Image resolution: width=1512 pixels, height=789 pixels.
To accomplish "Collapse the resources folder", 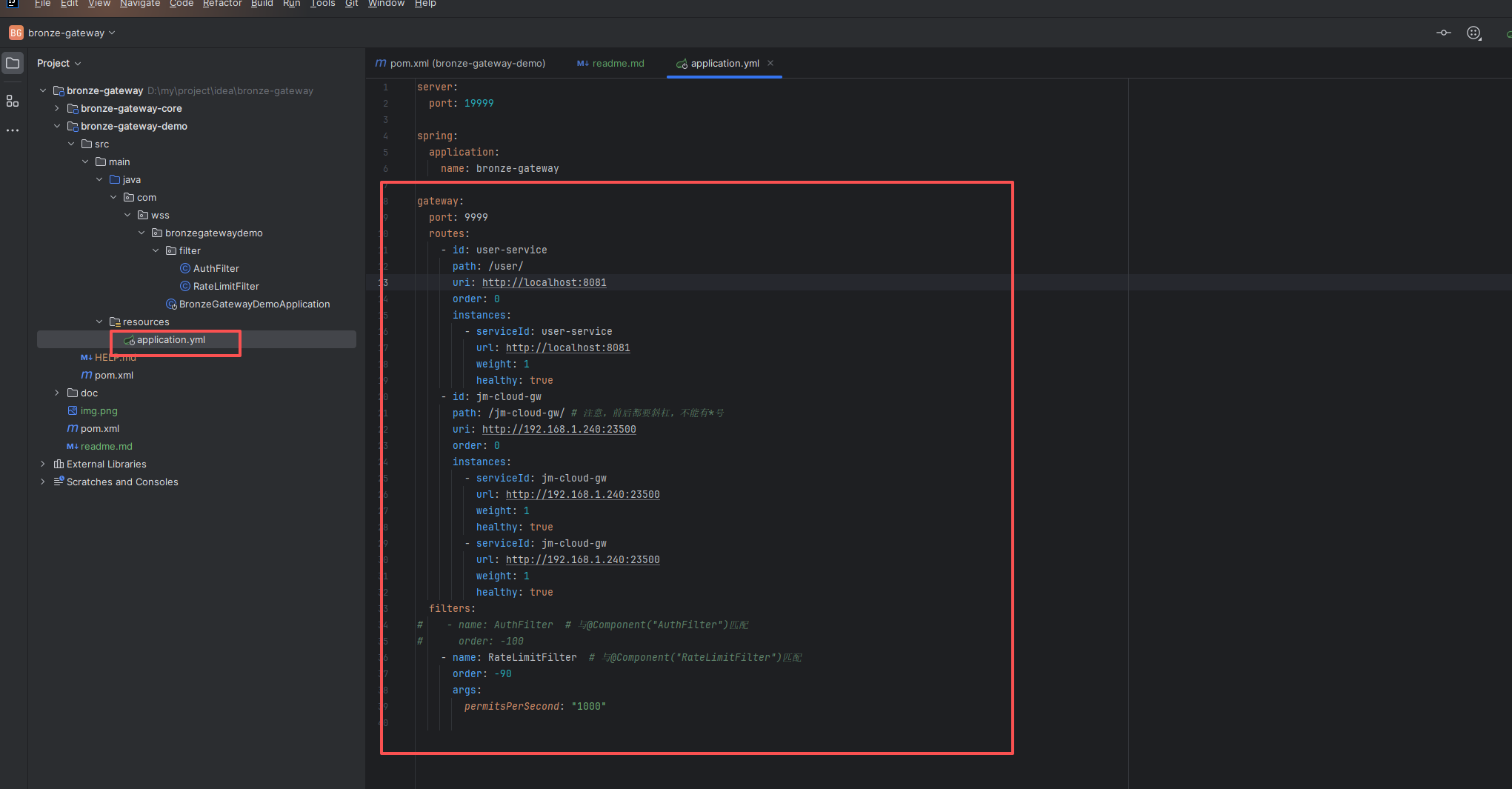I will tap(99, 322).
